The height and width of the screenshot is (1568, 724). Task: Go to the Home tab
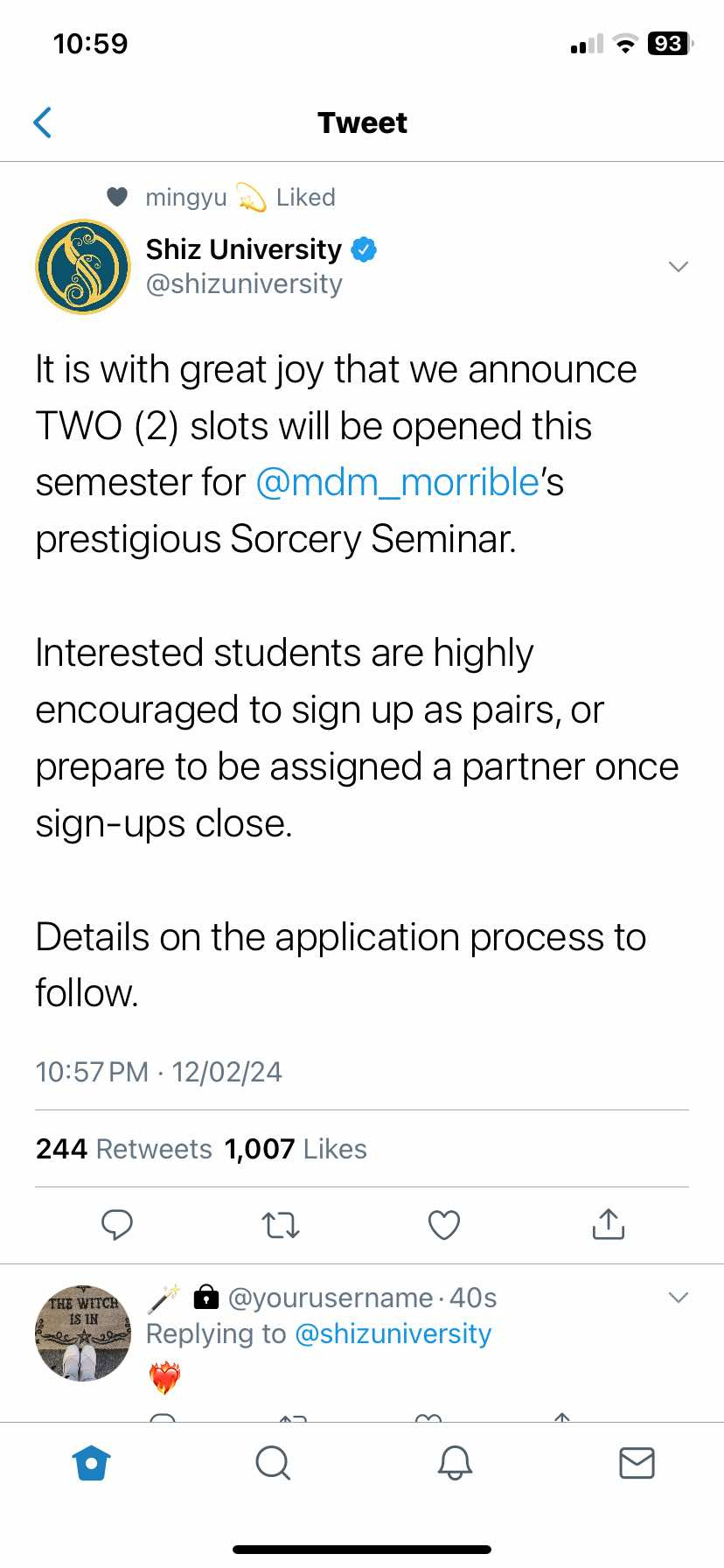click(92, 1462)
